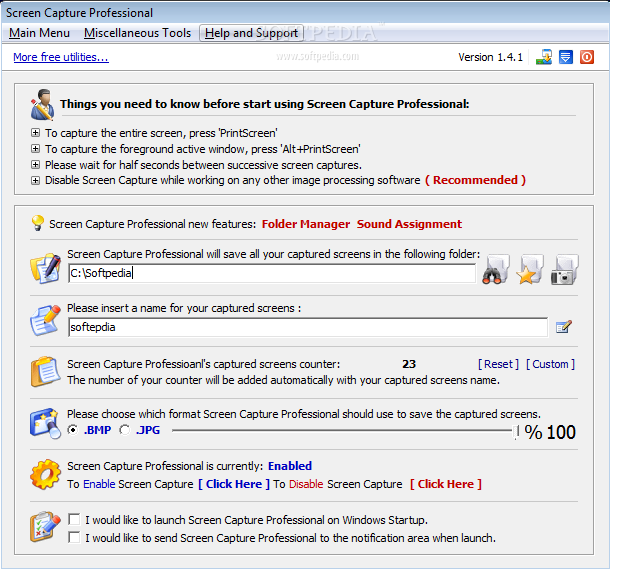The width and height of the screenshot is (637, 573).
Task: Click the Version 1.4.1 label
Action: 490,57
